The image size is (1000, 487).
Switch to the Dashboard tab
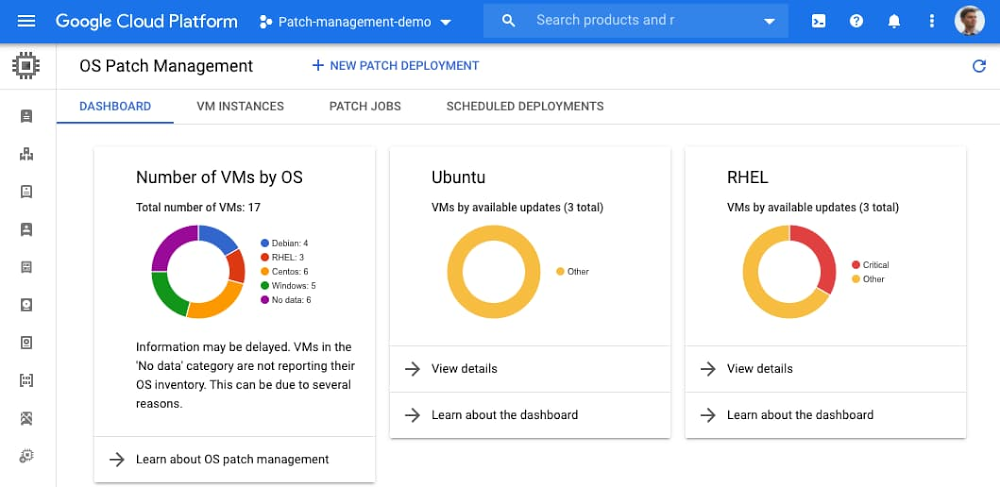tap(115, 106)
